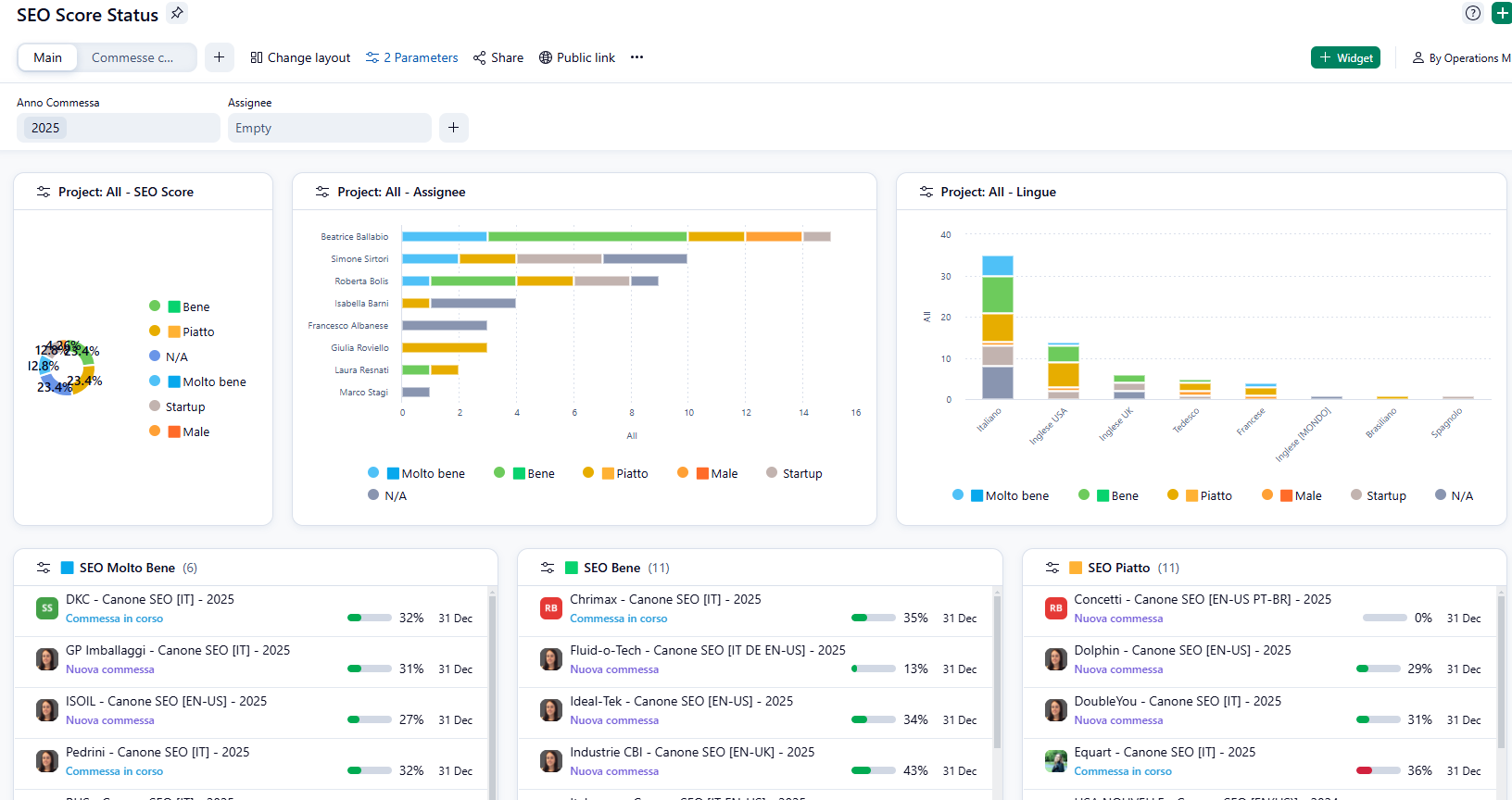Image resolution: width=1512 pixels, height=800 pixels.
Task: Open settings icon of SEO Piatto list
Action: (1052, 568)
